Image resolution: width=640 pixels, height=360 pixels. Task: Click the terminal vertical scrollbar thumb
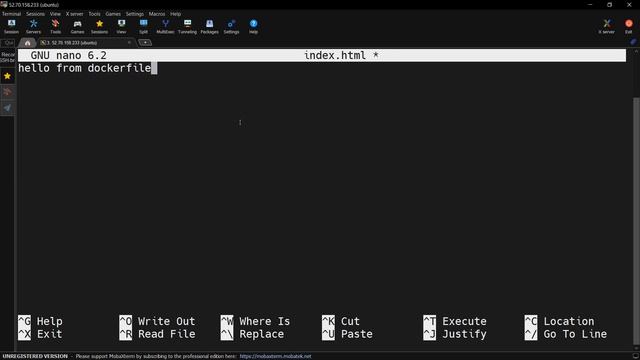(x=636, y=221)
